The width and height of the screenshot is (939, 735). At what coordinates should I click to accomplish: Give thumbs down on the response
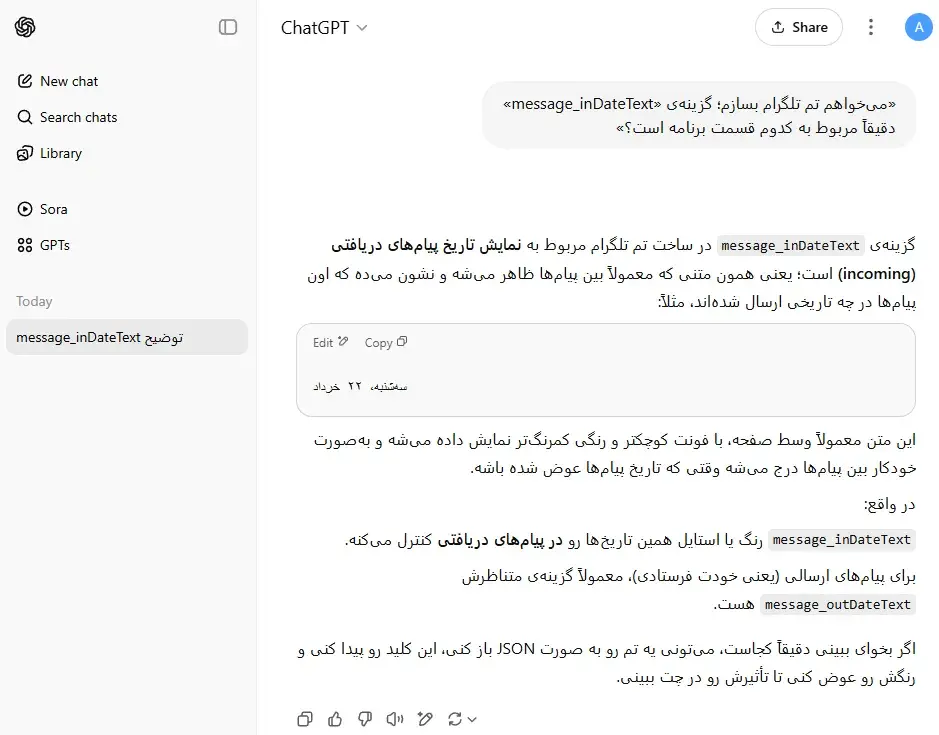365,719
